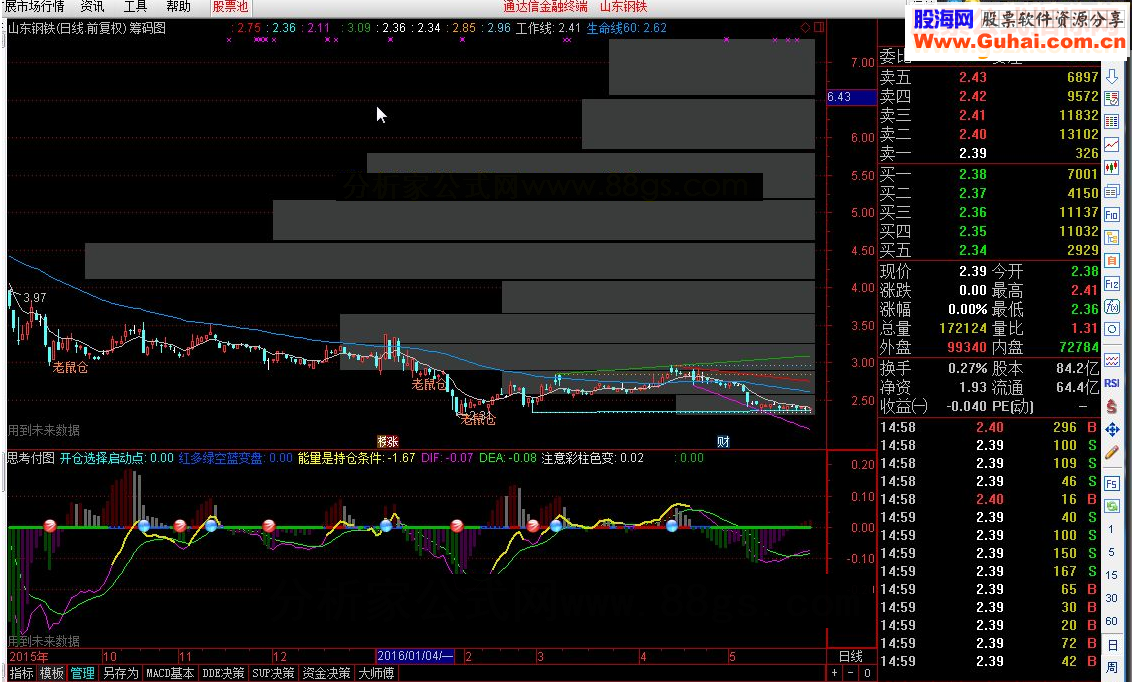Click the red diamond icon in chart header
The width and height of the screenshot is (1132, 682).
(x=805, y=27)
